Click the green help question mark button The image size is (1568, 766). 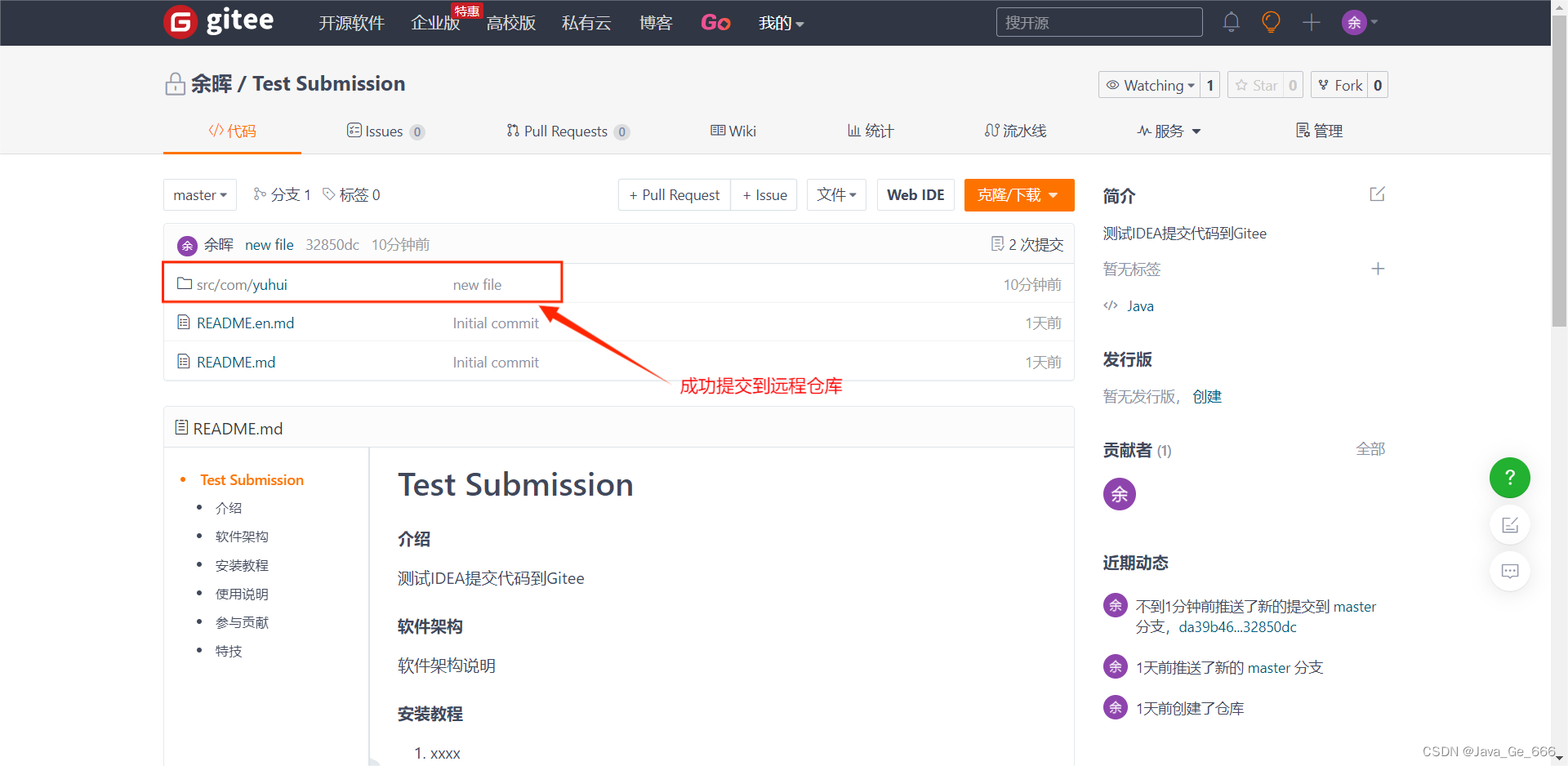[1509, 478]
